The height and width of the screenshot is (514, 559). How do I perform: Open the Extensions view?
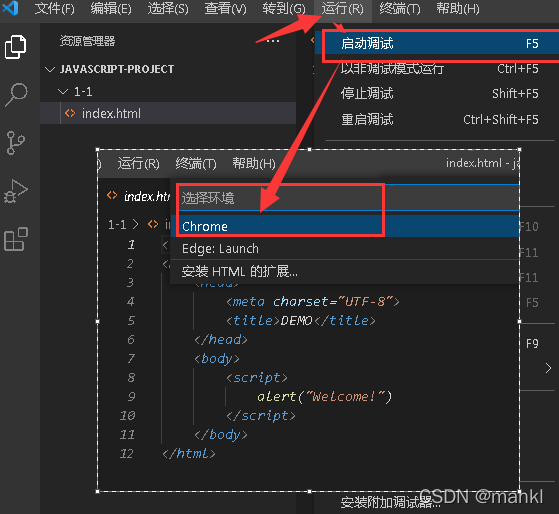point(16,239)
